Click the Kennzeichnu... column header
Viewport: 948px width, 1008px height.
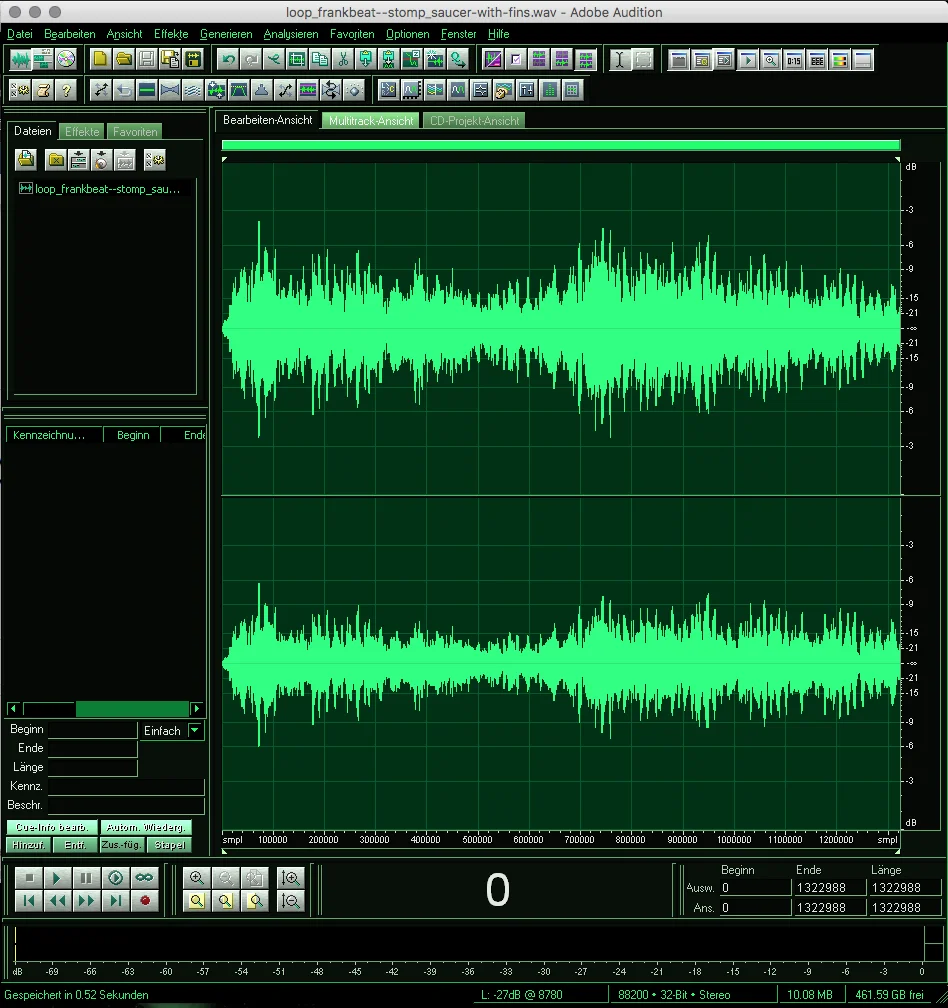54,435
